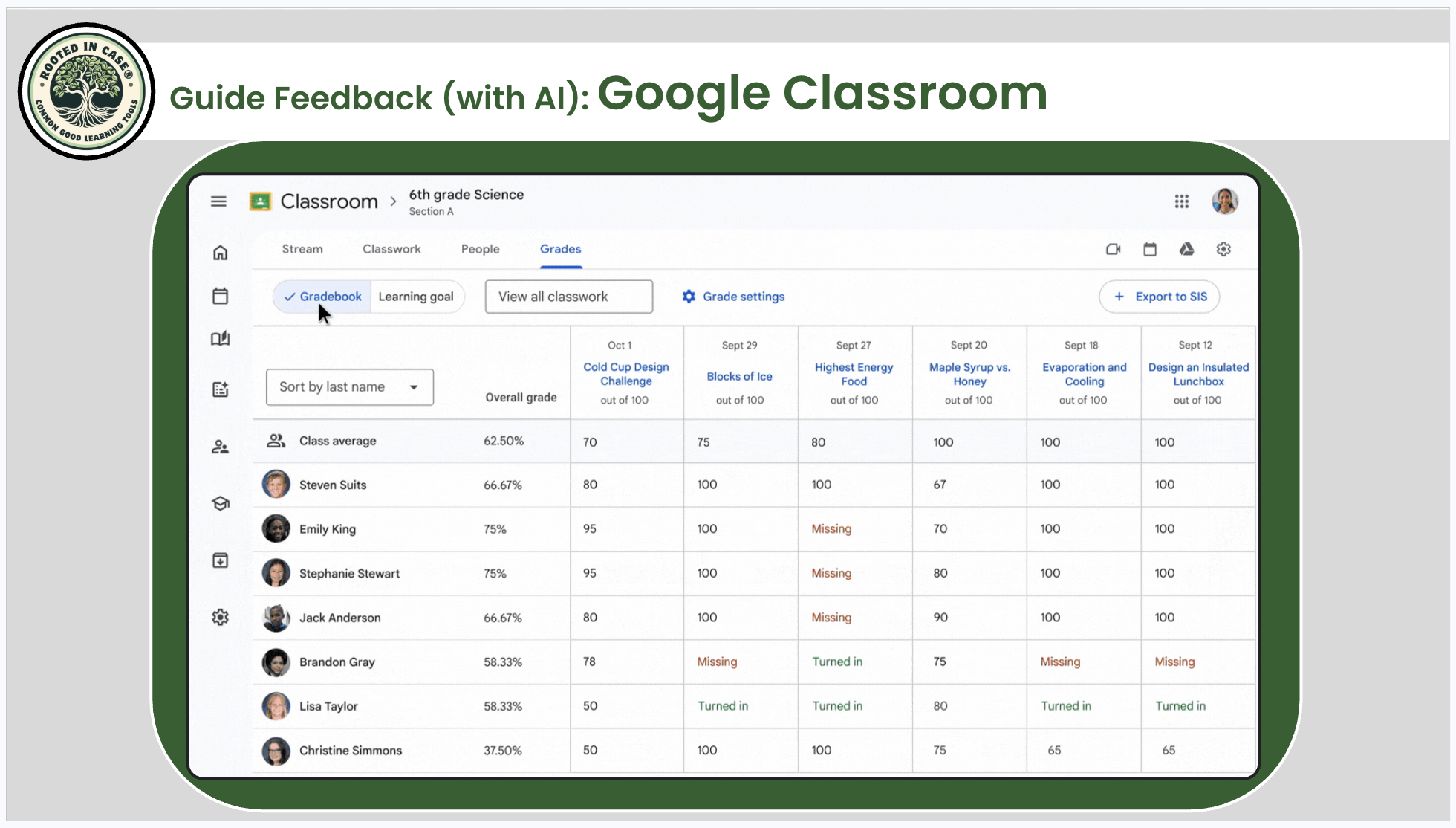Click the Class average group icon

[276, 441]
